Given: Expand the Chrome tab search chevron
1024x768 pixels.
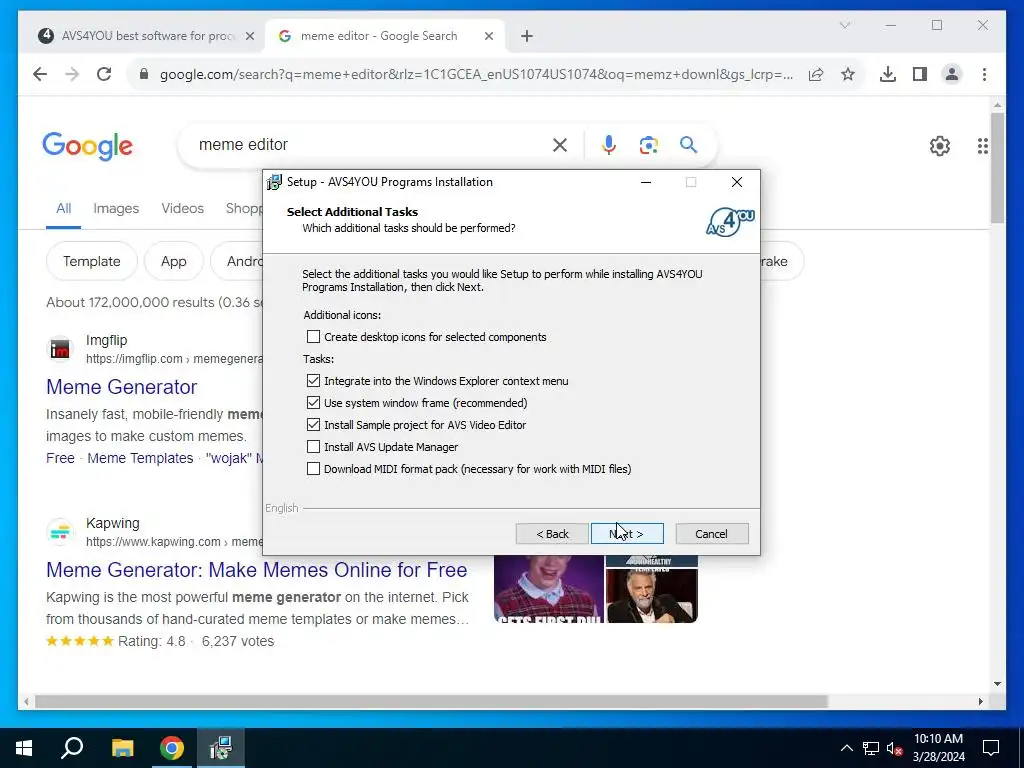Looking at the screenshot, I should [x=844, y=25].
